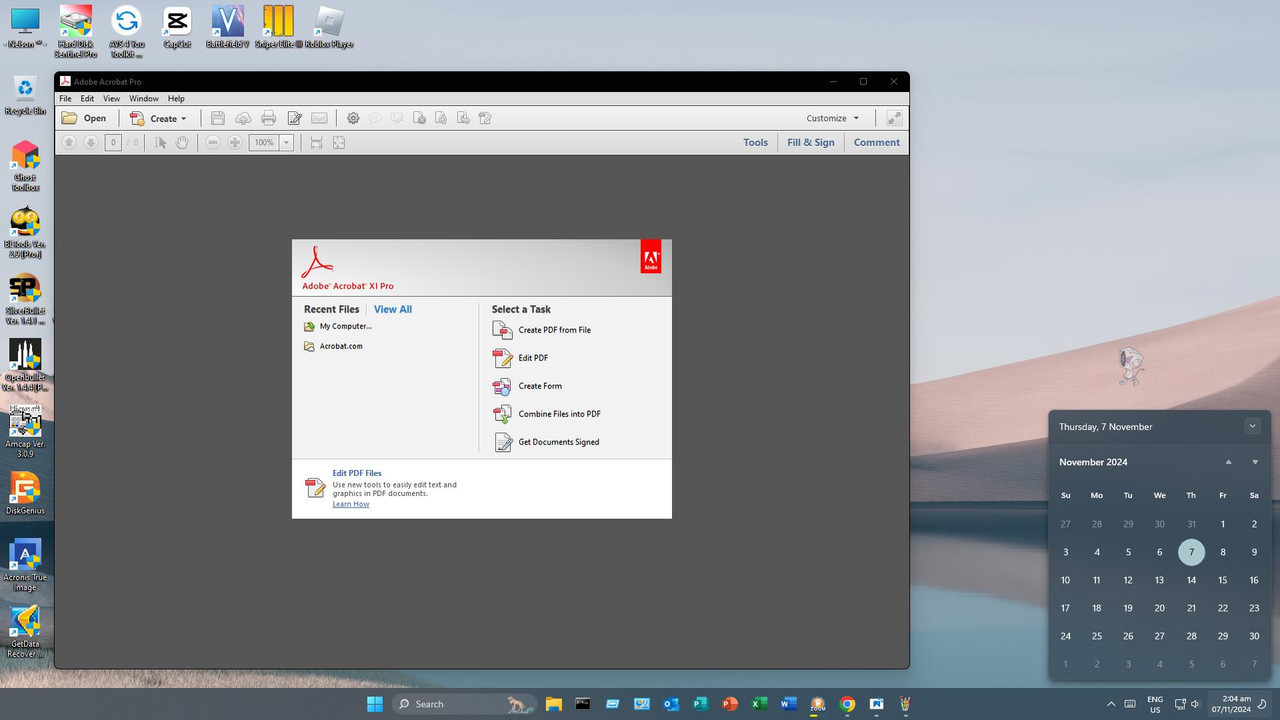The height and width of the screenshot is (720, 1280).
Task: Go to previous month in calendar
Action: [1229, 462]
